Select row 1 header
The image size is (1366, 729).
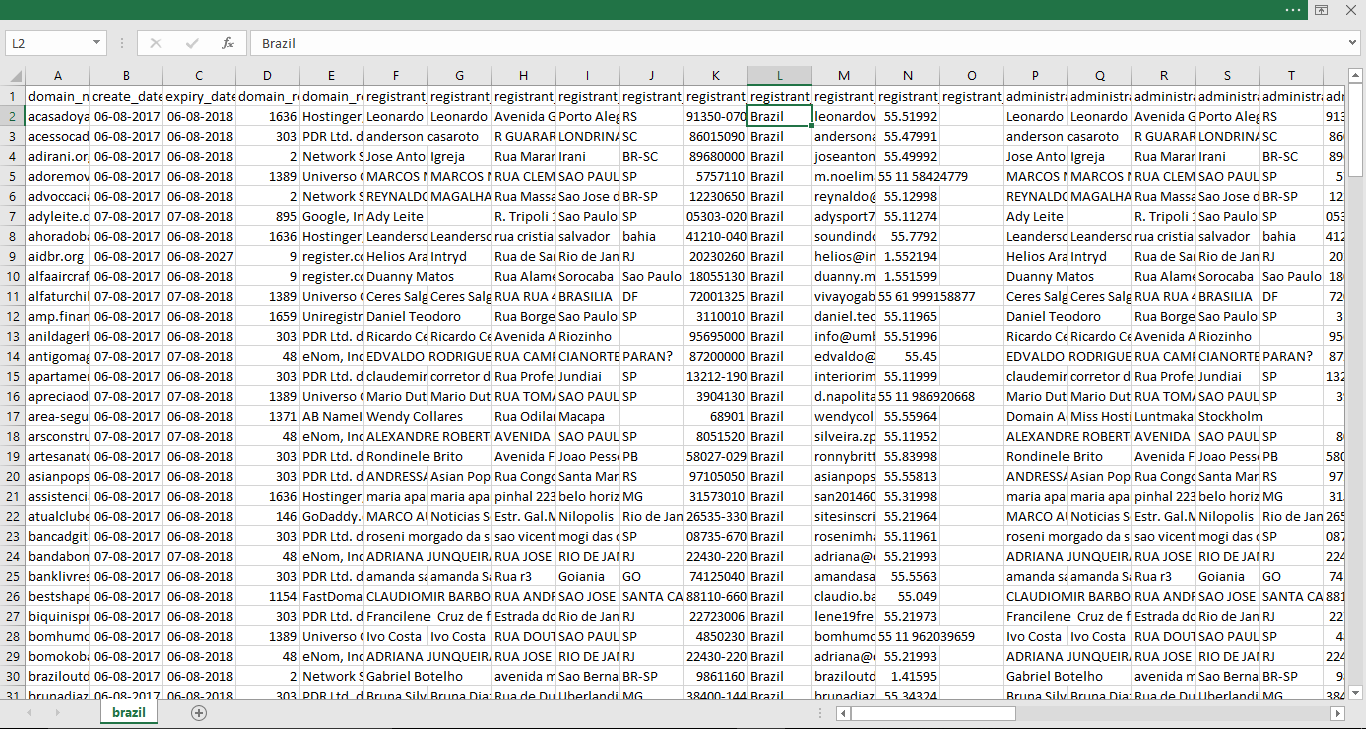coord(13,96)
